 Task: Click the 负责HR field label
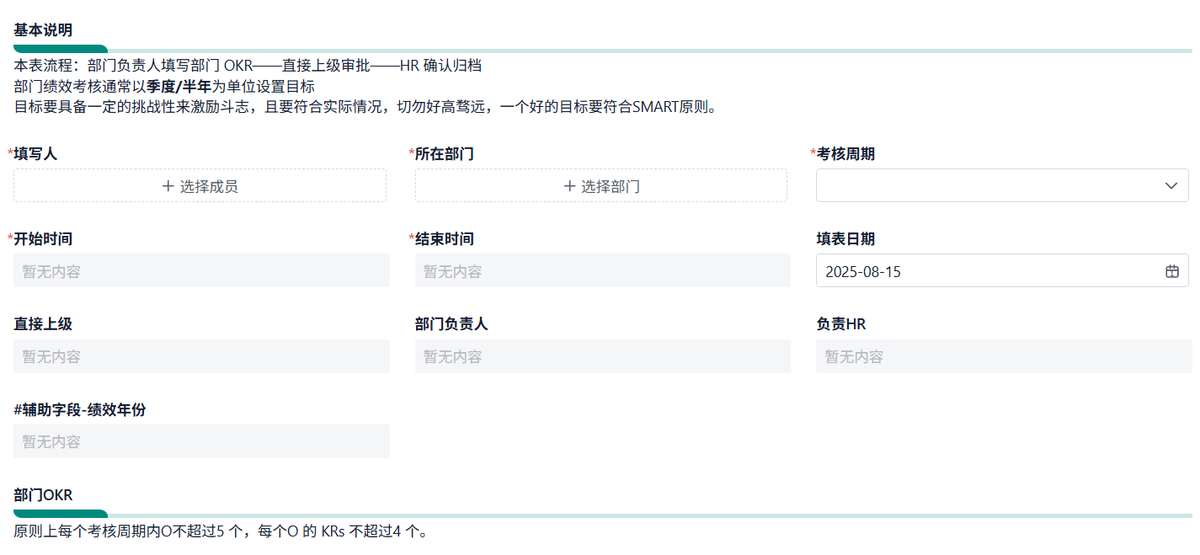841,324
